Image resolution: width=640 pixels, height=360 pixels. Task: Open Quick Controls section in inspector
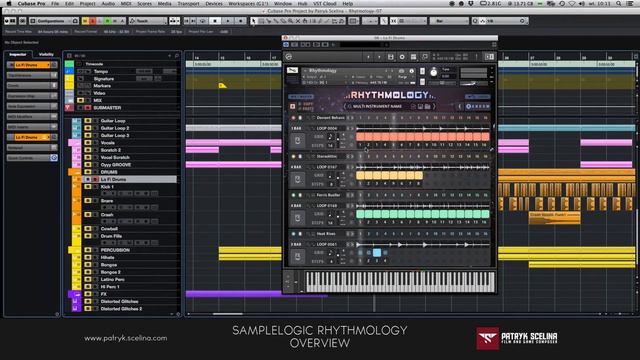pyautogui.click(x=32, y=158)
